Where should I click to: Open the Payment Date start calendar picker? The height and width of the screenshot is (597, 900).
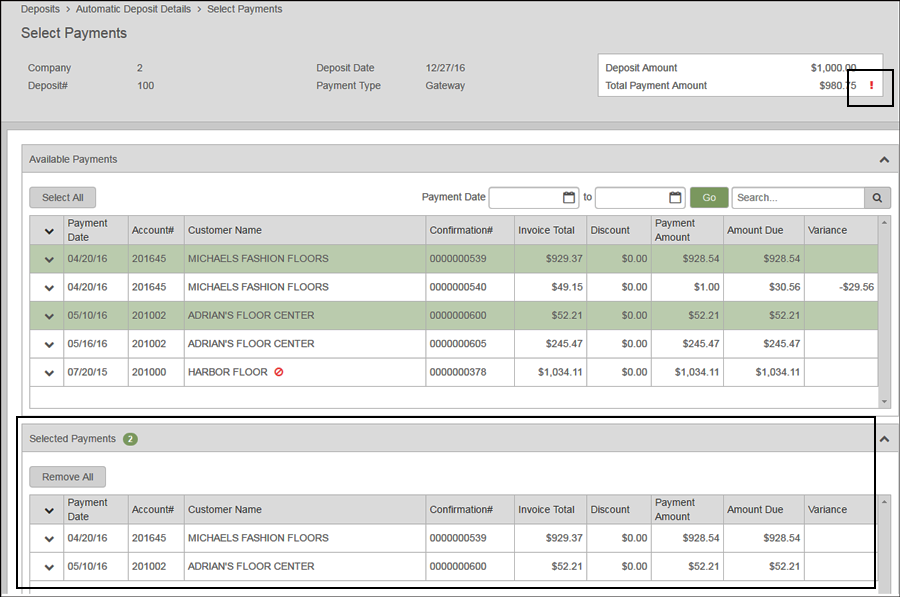pos(568,197)
